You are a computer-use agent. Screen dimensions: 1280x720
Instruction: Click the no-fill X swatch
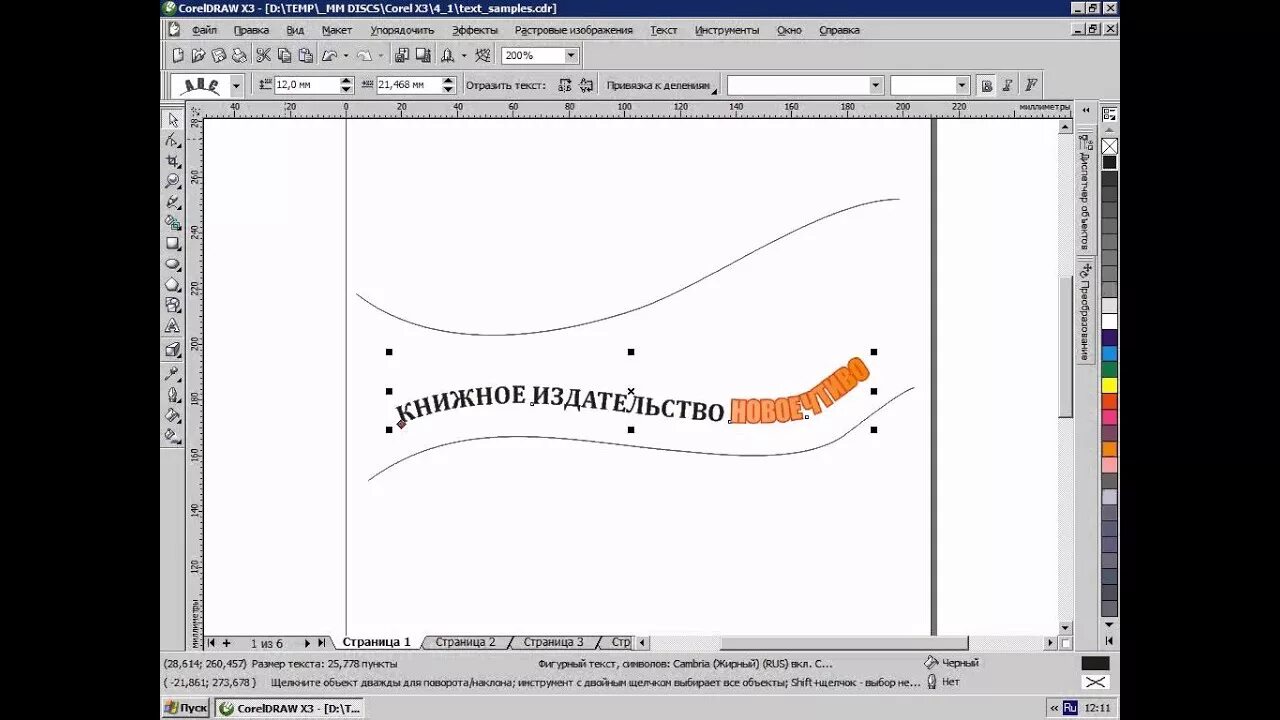click(1109, 146)
